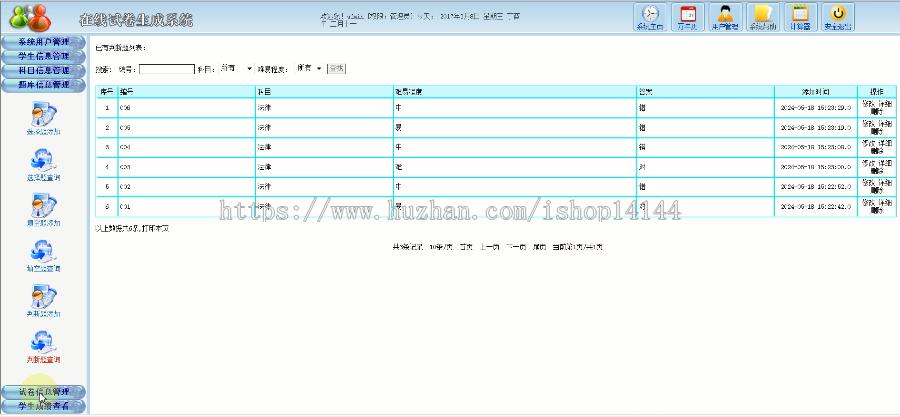Viewport: 900px width, 417px height.
Task: Click 修改 for question 002
Action: (868, 183)
